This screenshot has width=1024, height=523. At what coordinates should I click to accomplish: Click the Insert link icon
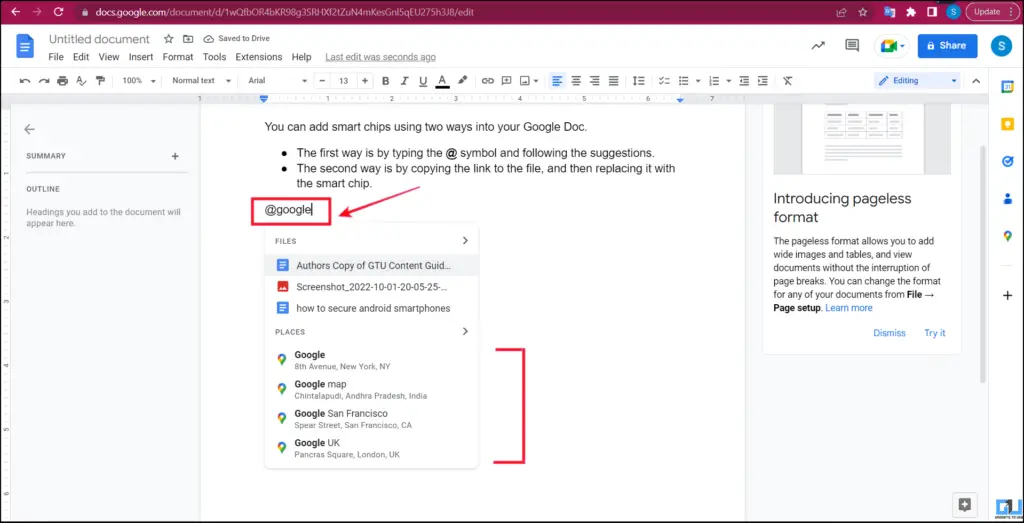(x=488, y=81)
